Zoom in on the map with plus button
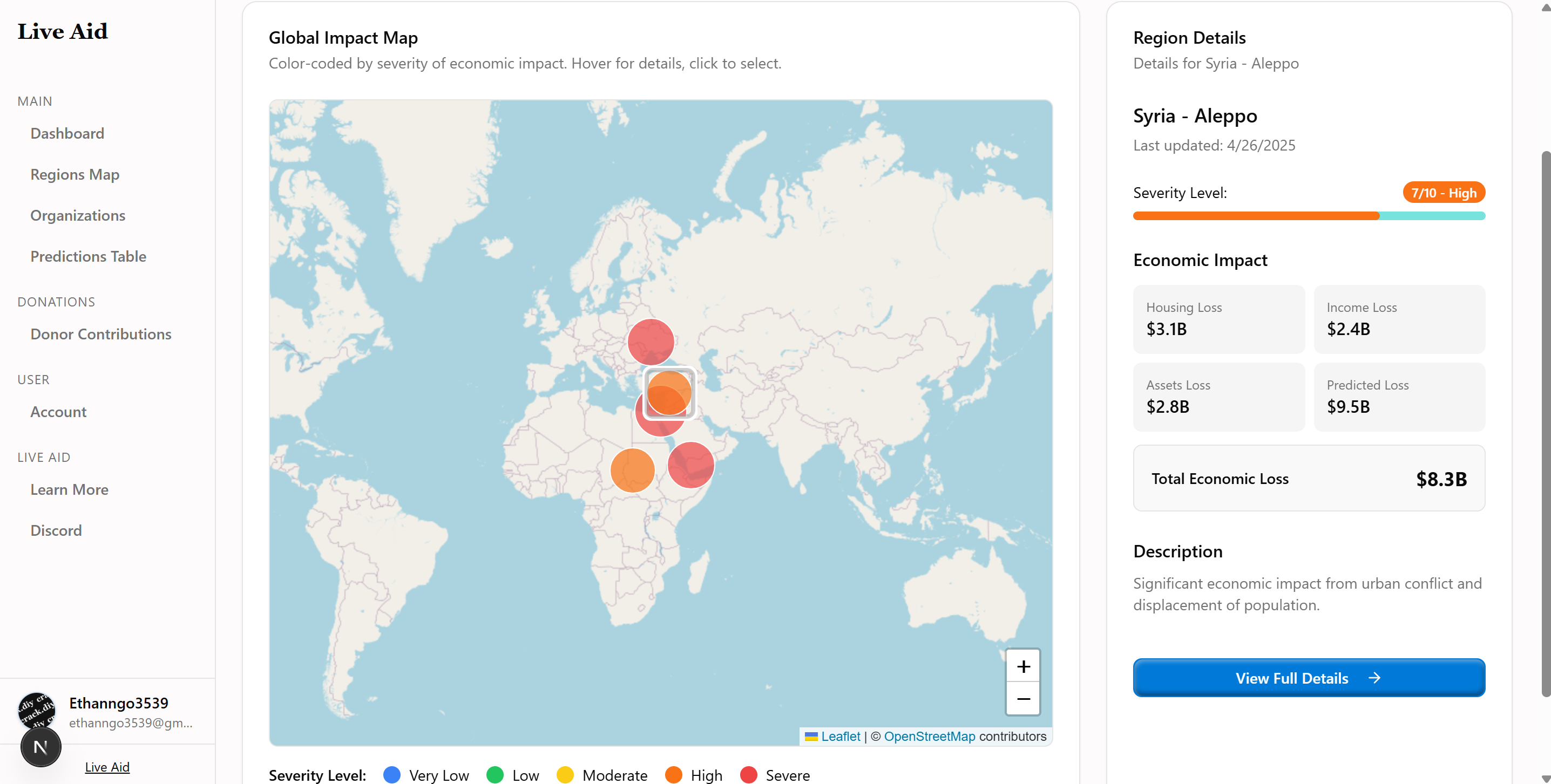Viewport: 1551px width, 784px height. click(1023, 666)
